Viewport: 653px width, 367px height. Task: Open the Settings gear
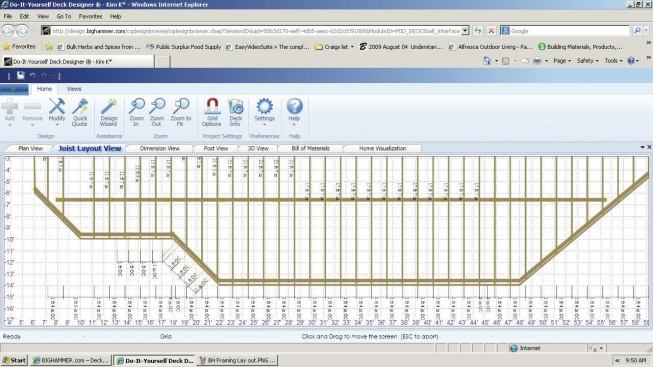click(264, 112)
